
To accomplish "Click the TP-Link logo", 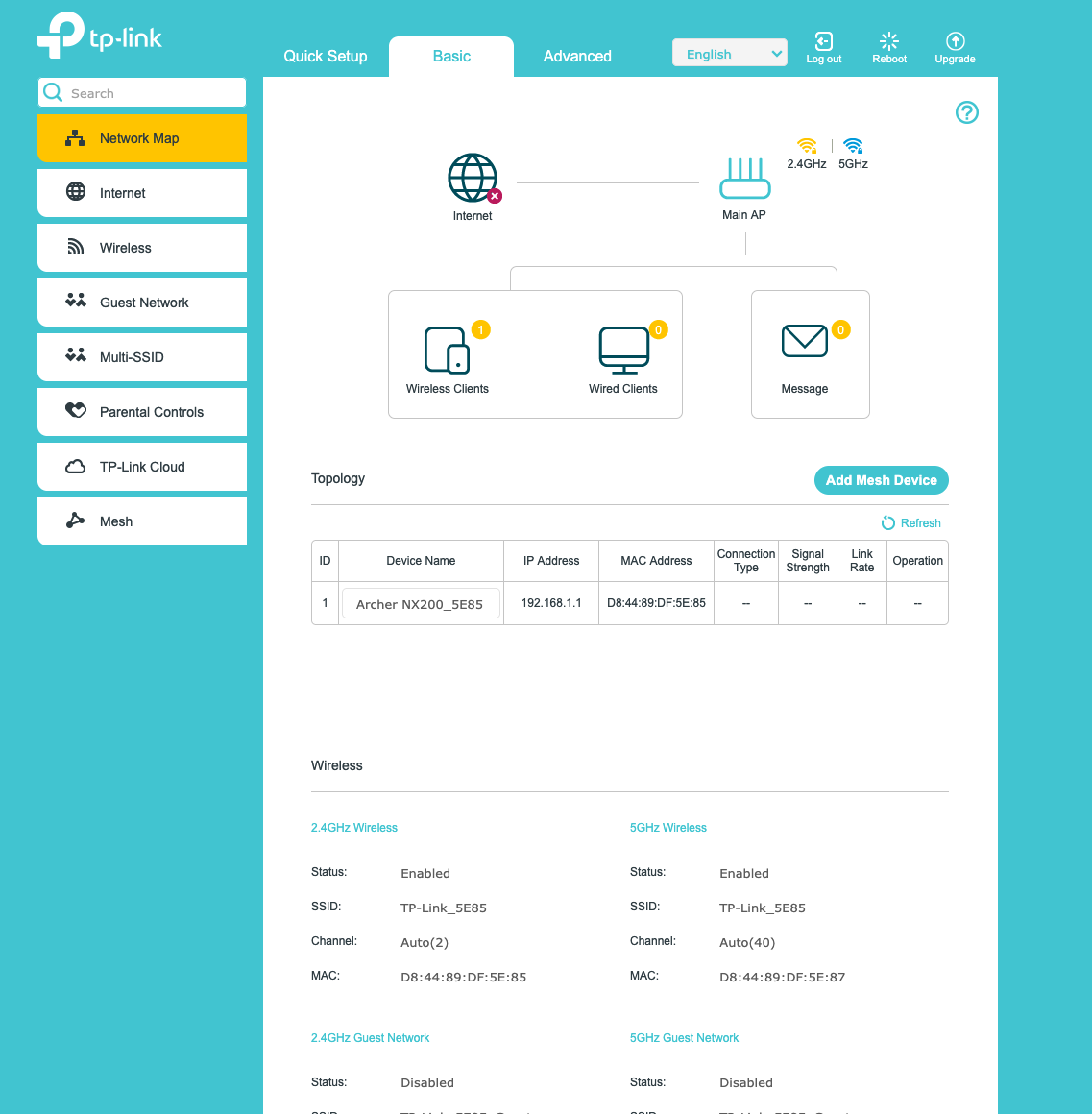I will point(100,35).
